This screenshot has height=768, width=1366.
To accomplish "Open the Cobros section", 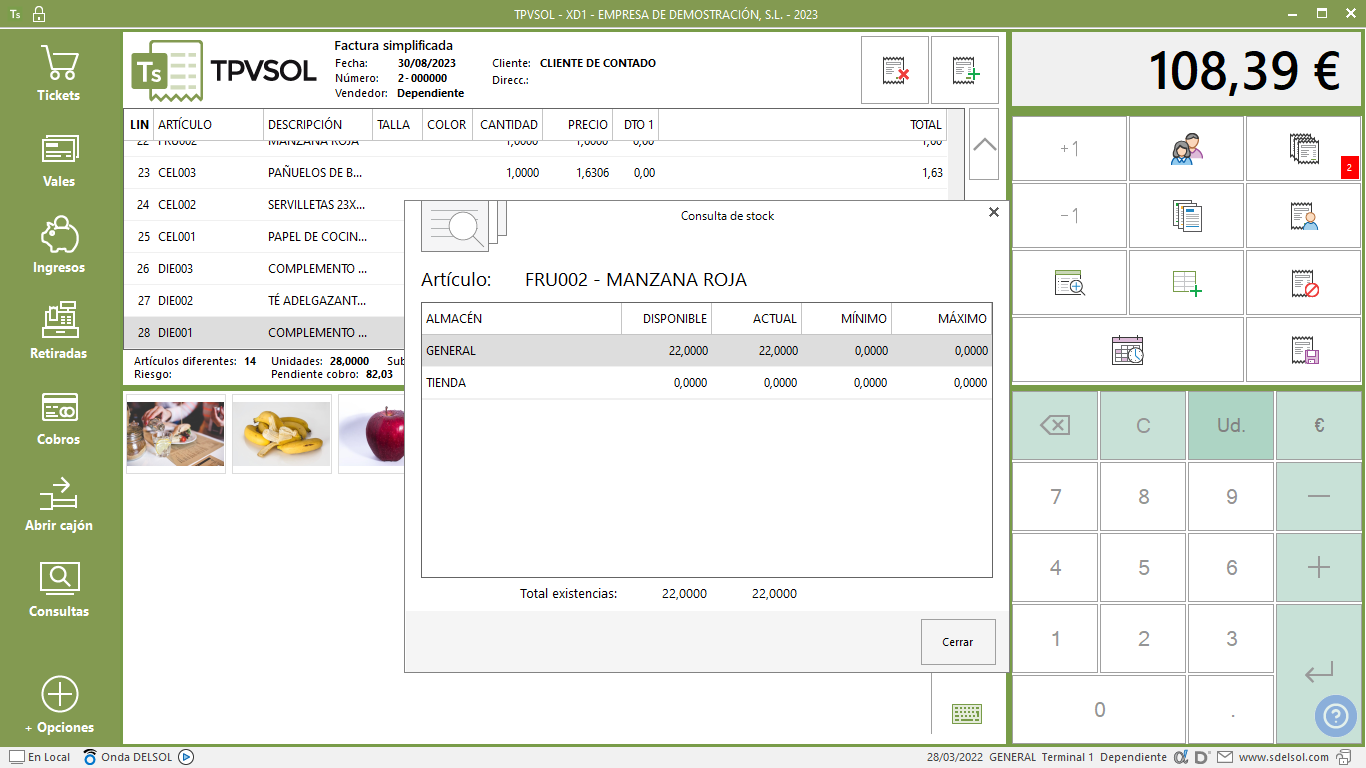I will pyautogui.click(x=59, y=417).
